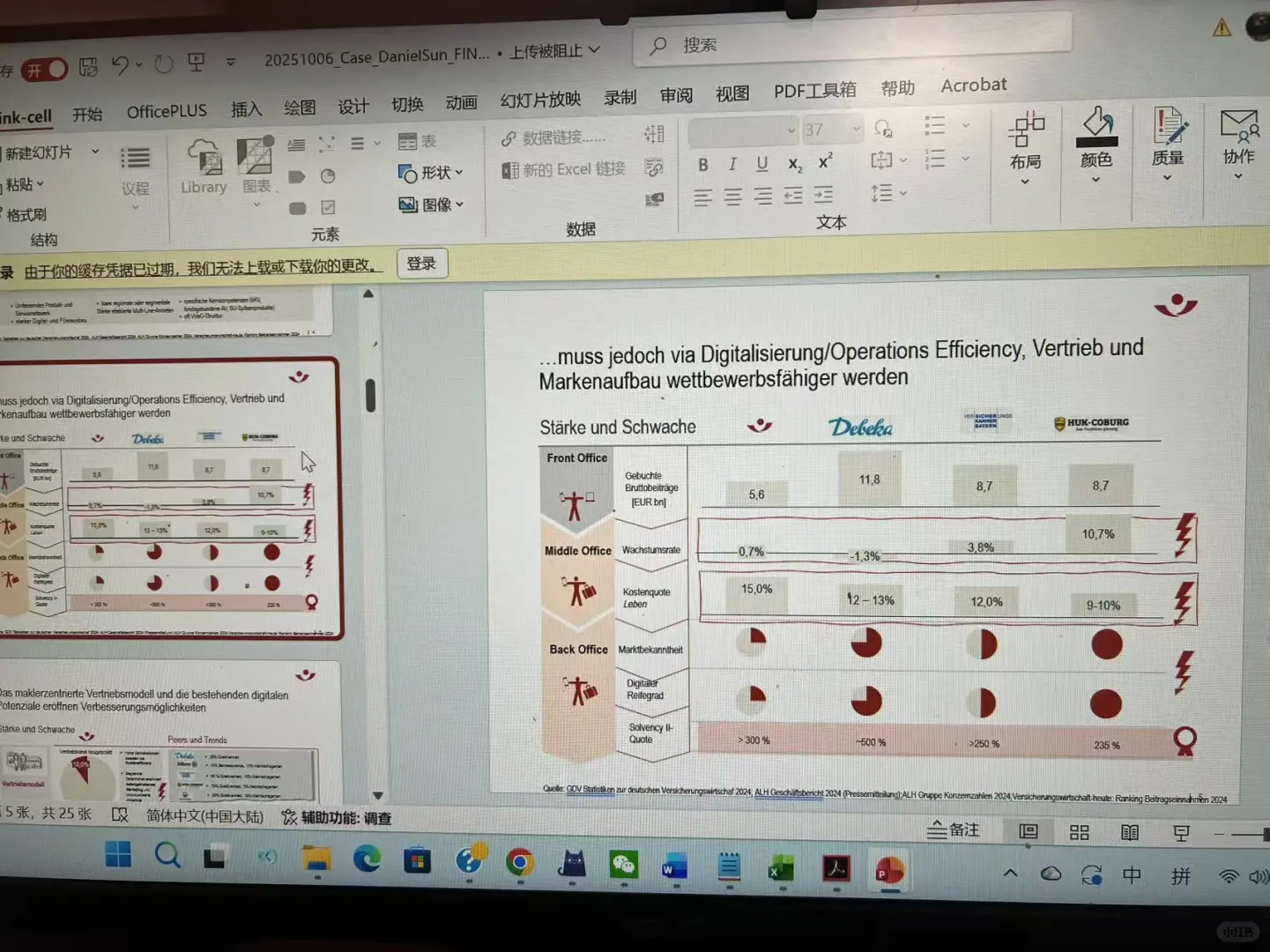1270x952 pixels.
Task: Open the think-cell Library
Action: tap(204, 167)
